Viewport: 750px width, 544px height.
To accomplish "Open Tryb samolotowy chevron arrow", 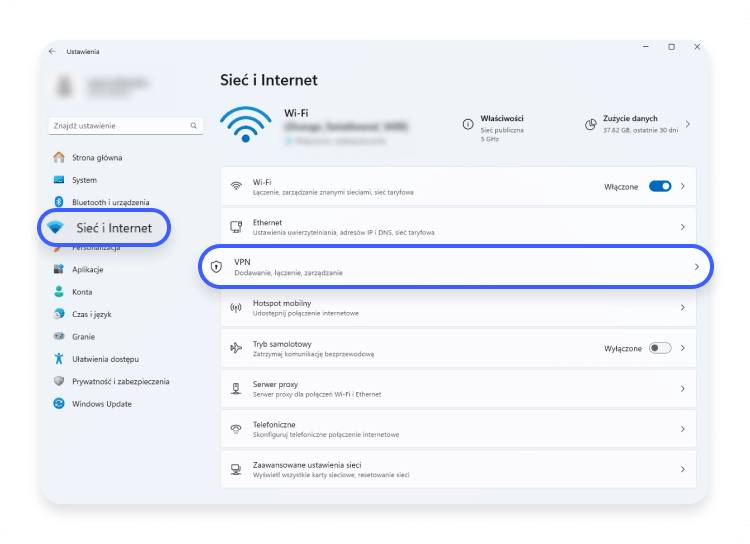I will 683,348.
